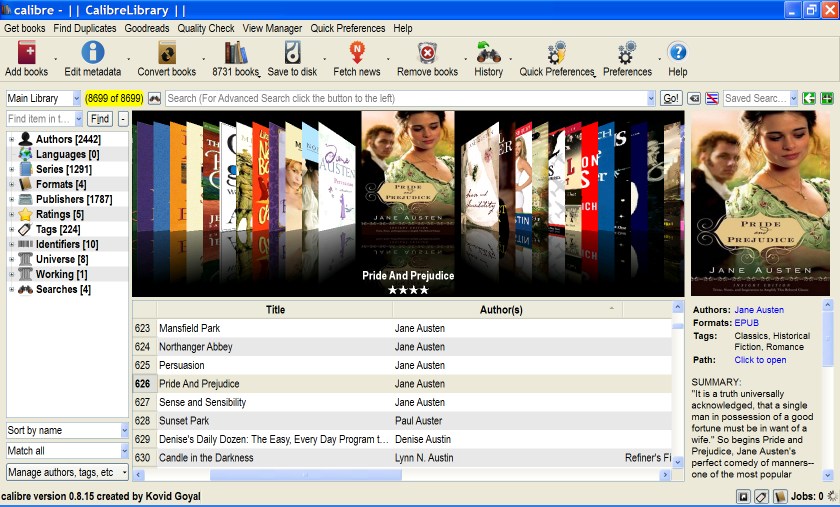Click the book list up scroll arrow
The image size is (840, 507).
coord(678,308)
